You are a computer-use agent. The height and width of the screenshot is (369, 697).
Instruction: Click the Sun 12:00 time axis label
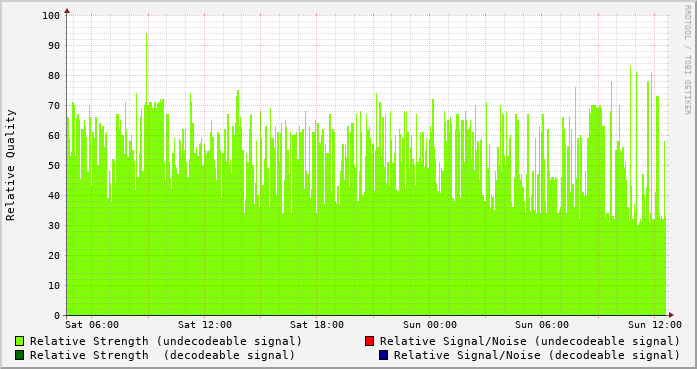click(655, 325)
